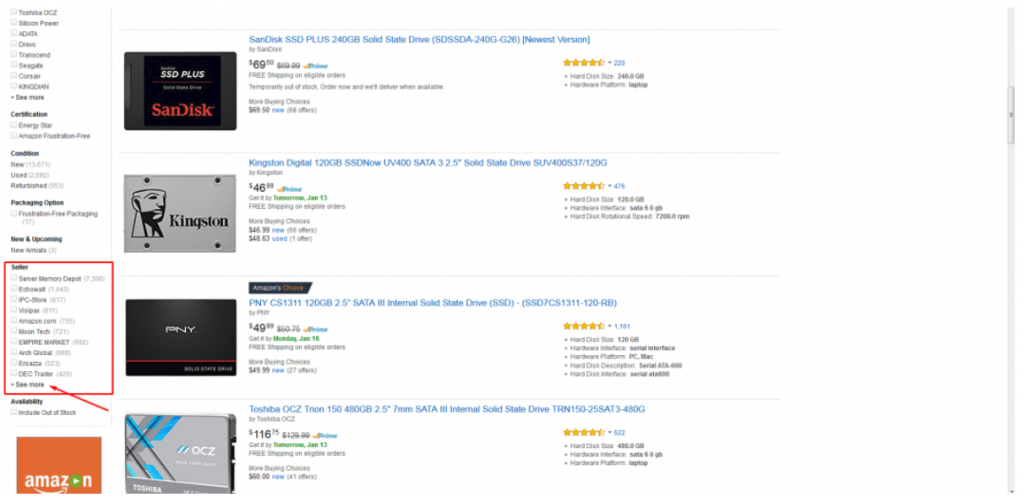Click the PNY CS1311 product image

point(180,337)
